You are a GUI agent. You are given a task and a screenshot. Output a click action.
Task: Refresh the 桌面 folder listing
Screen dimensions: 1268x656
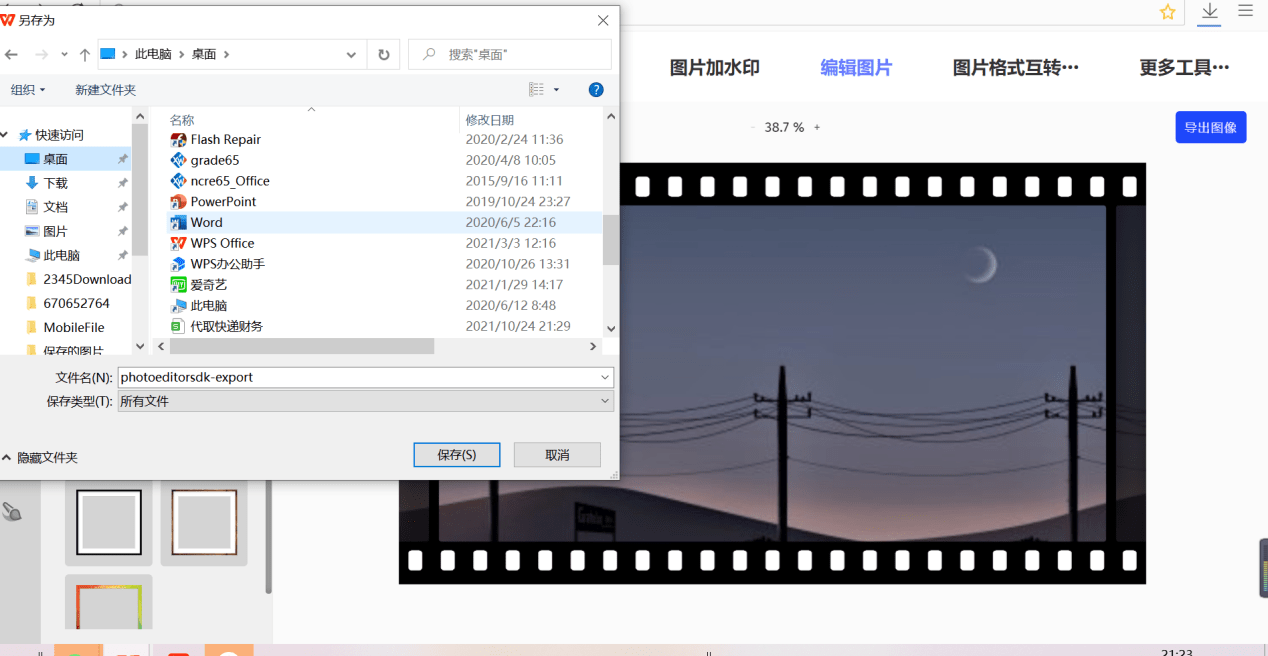click(x=383, y=54)
